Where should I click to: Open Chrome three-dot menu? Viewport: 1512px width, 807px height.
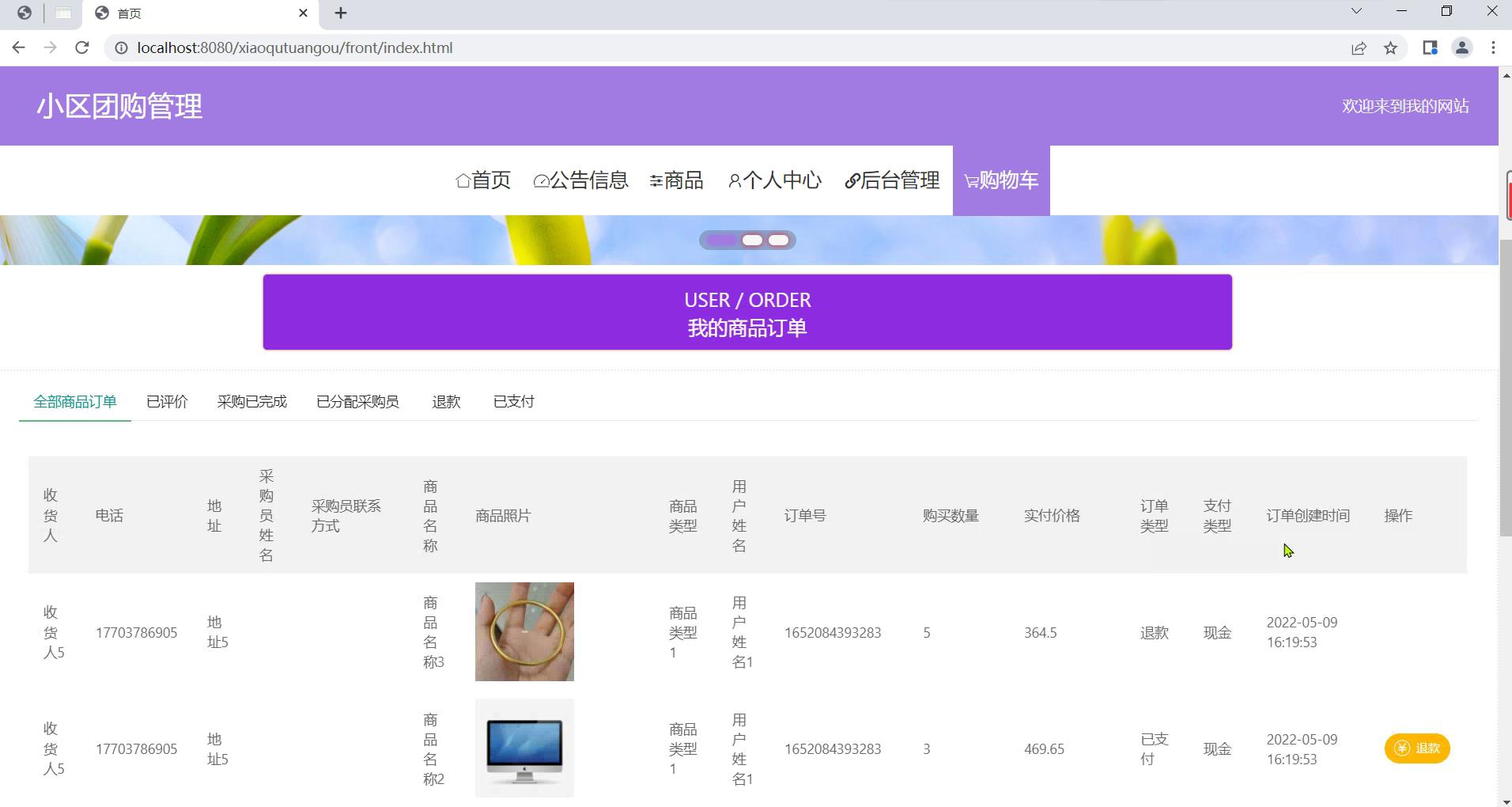point(1493,47)
